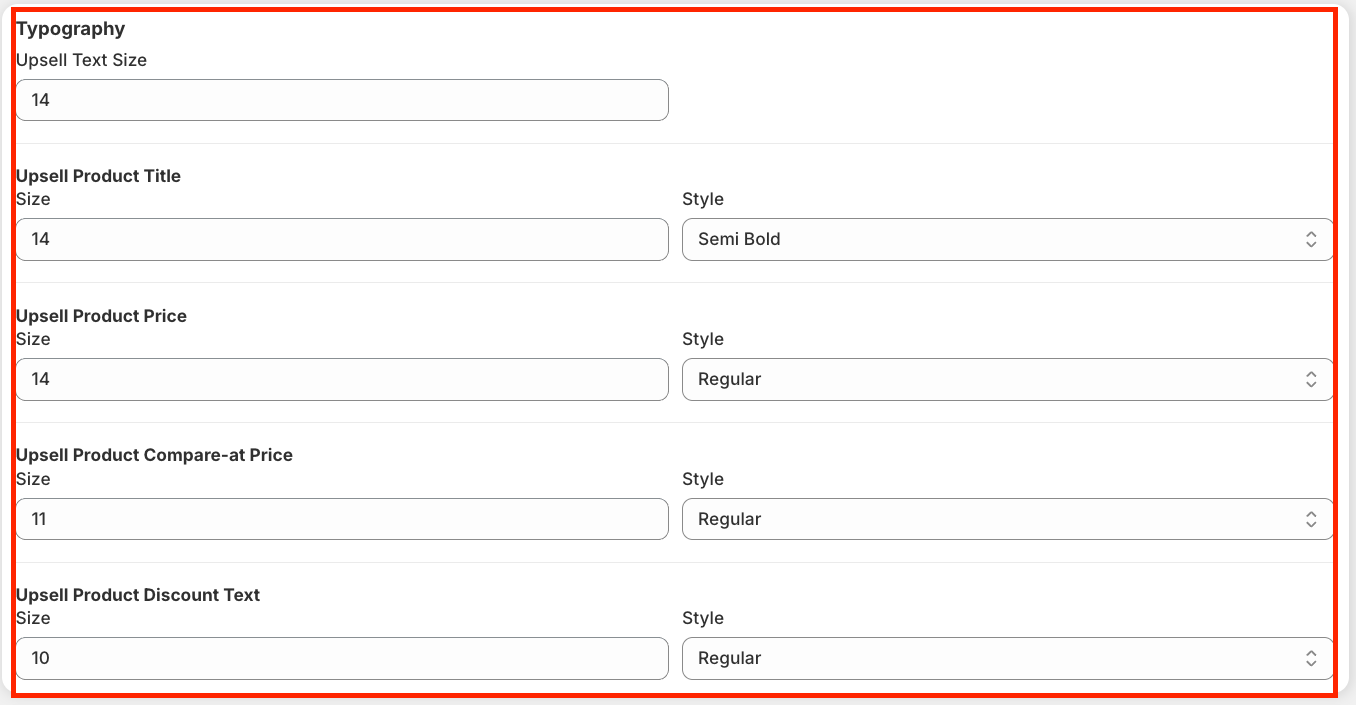The image size is (1356, 705).
Task: Click the Upsell Product Title Size field
Action: tap(342, 240)
